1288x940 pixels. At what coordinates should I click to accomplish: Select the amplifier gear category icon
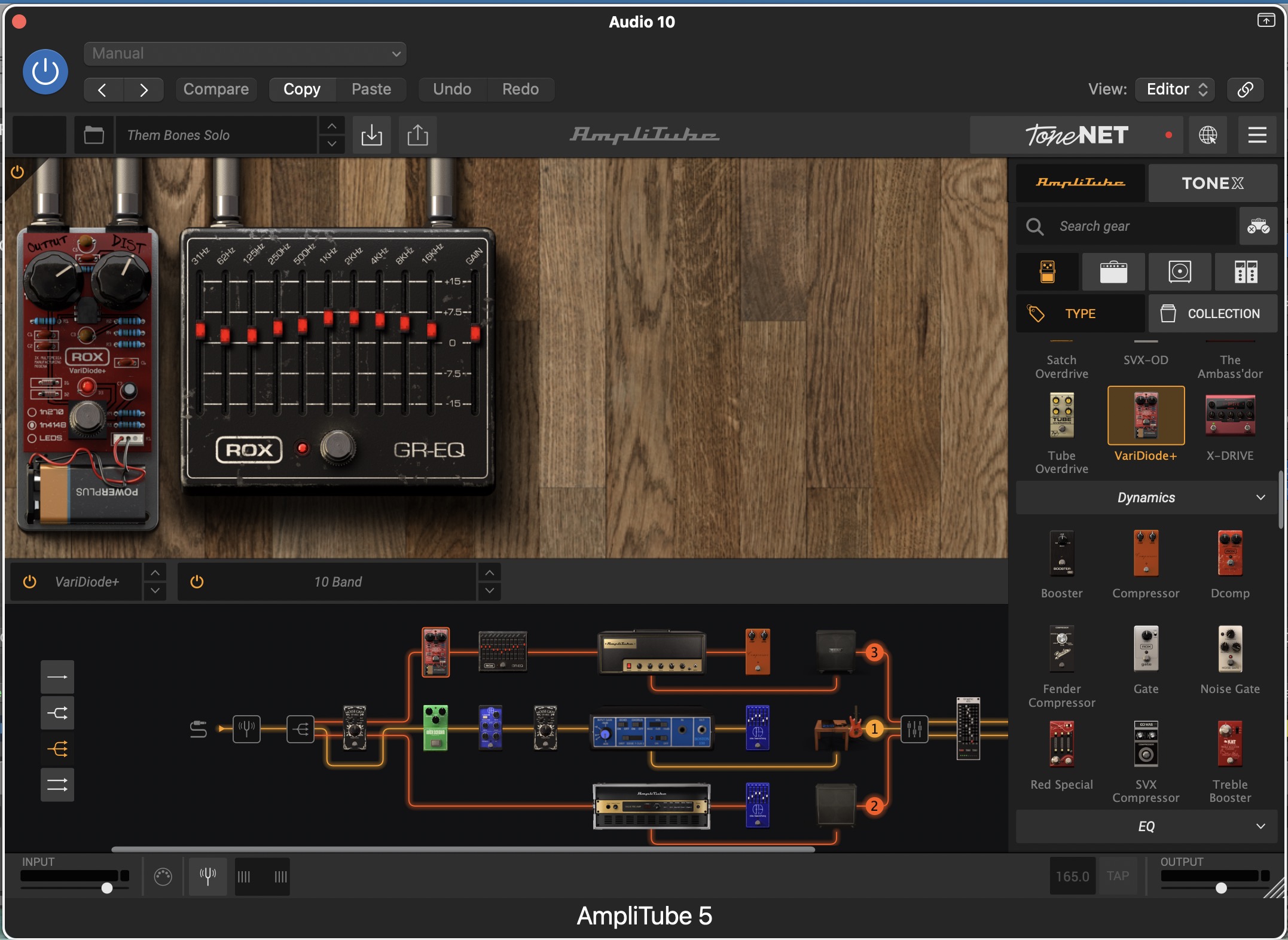pyautogui.click(x=1113, y=271)
